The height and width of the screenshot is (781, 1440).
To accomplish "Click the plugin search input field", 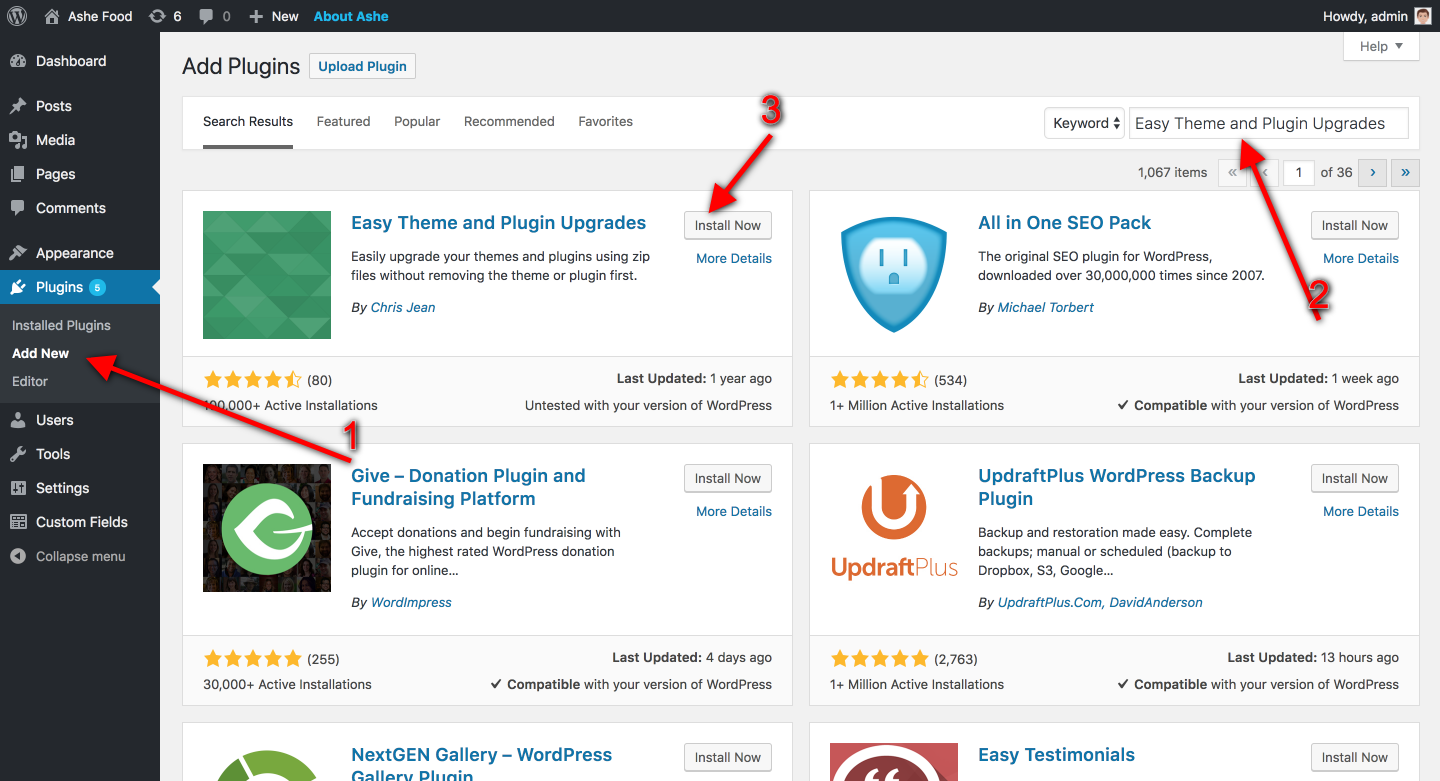I will (x=1268, y=123).
